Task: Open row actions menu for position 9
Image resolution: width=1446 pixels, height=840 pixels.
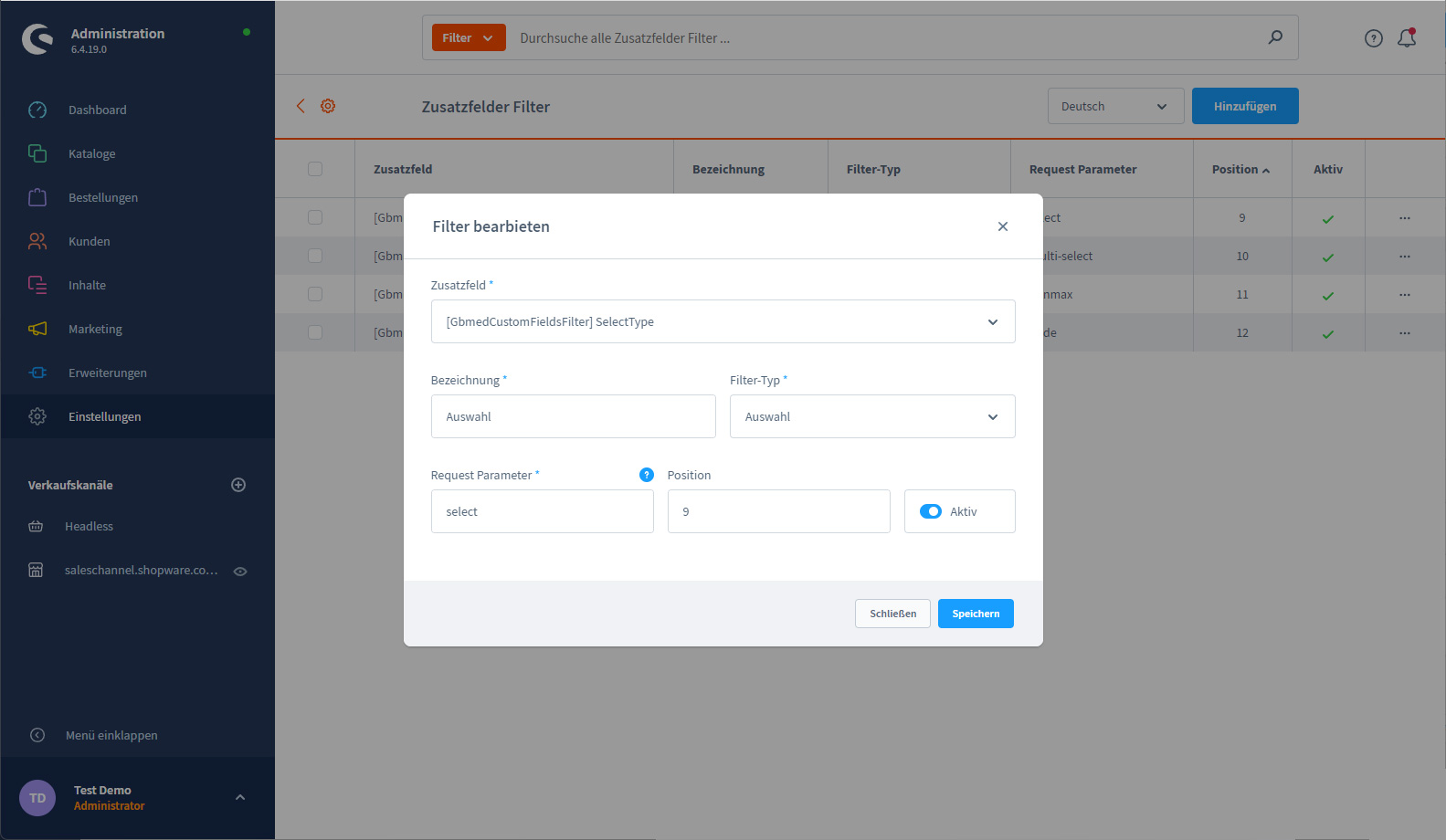Action: (x=1405, y=217)
